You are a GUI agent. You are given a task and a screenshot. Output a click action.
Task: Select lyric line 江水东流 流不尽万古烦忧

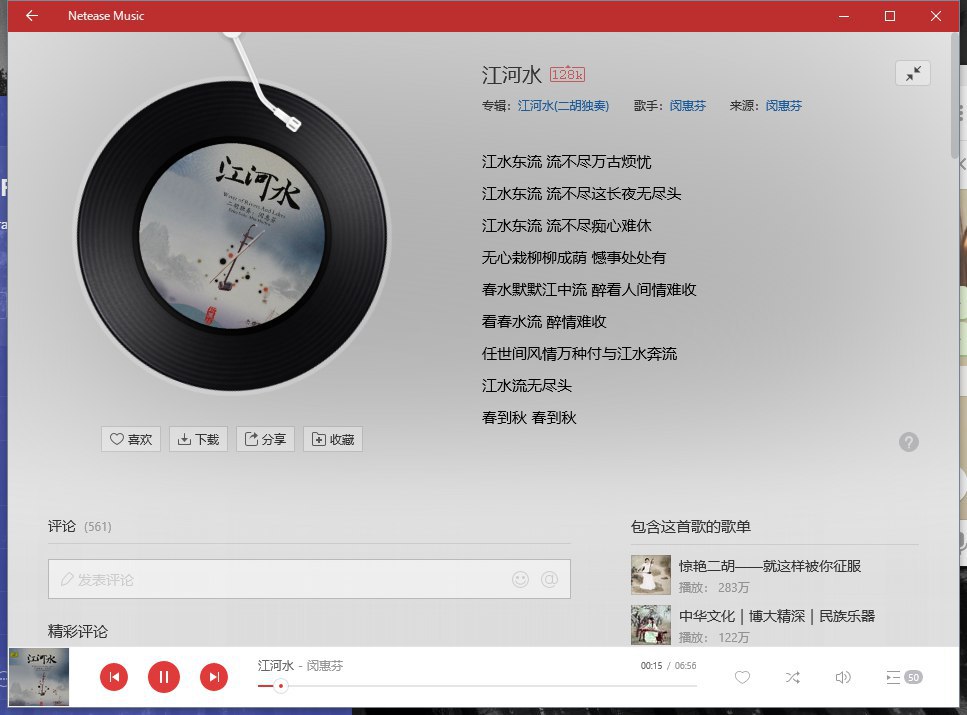coord(566,162)
